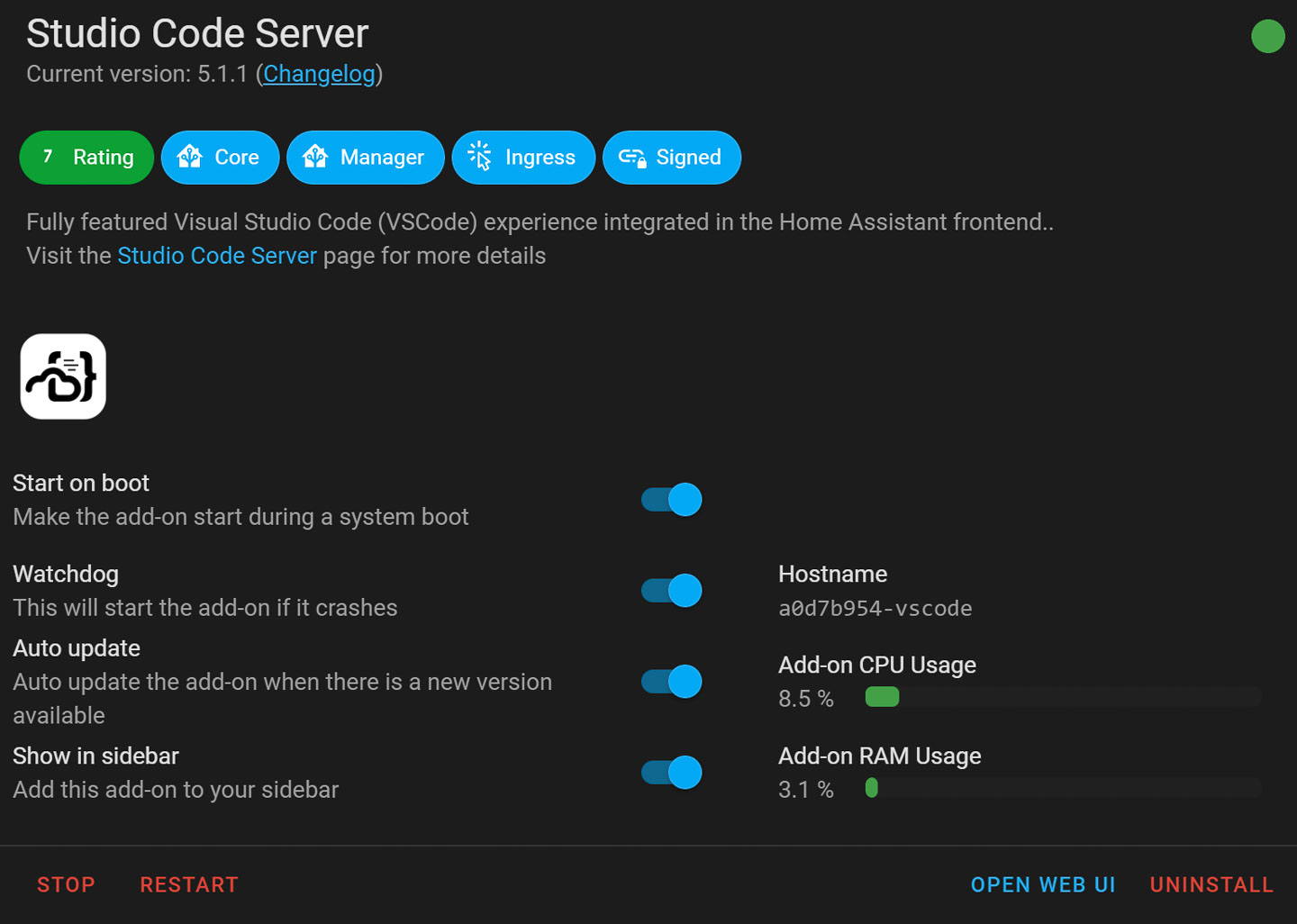Image resolution: width=1297 pixels, height=924 pixels.
Task: Disable the Start on boot toggle
Action: [670, 500]
